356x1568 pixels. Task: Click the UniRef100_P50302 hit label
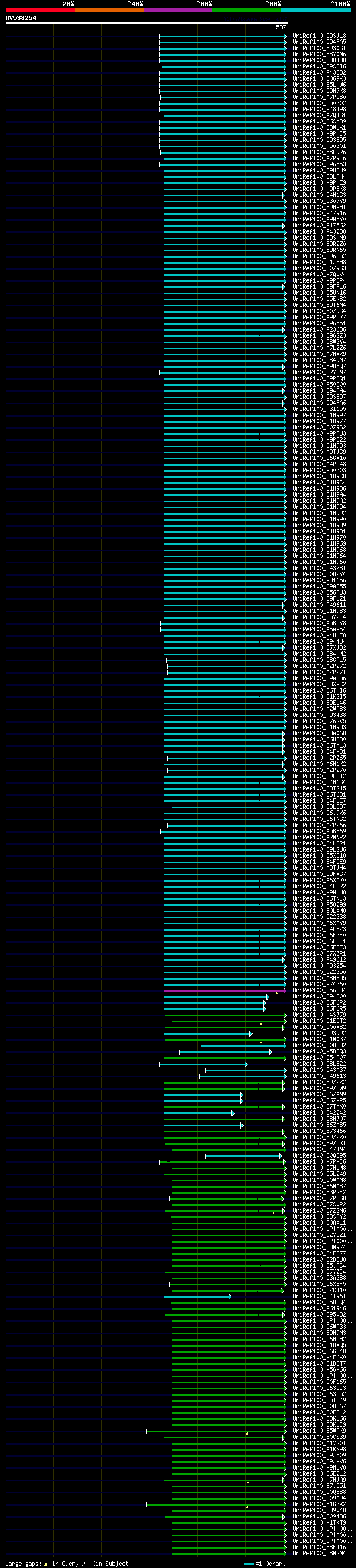(319, 103)
